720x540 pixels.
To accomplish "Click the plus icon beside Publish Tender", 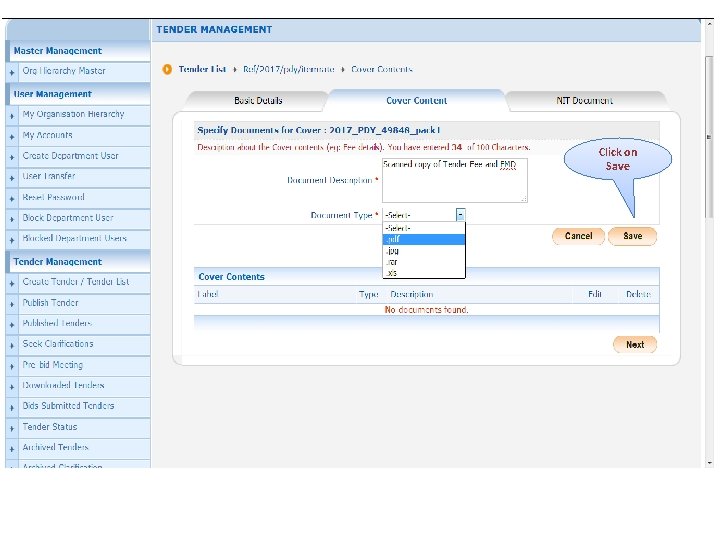I will tap(12, 304).
